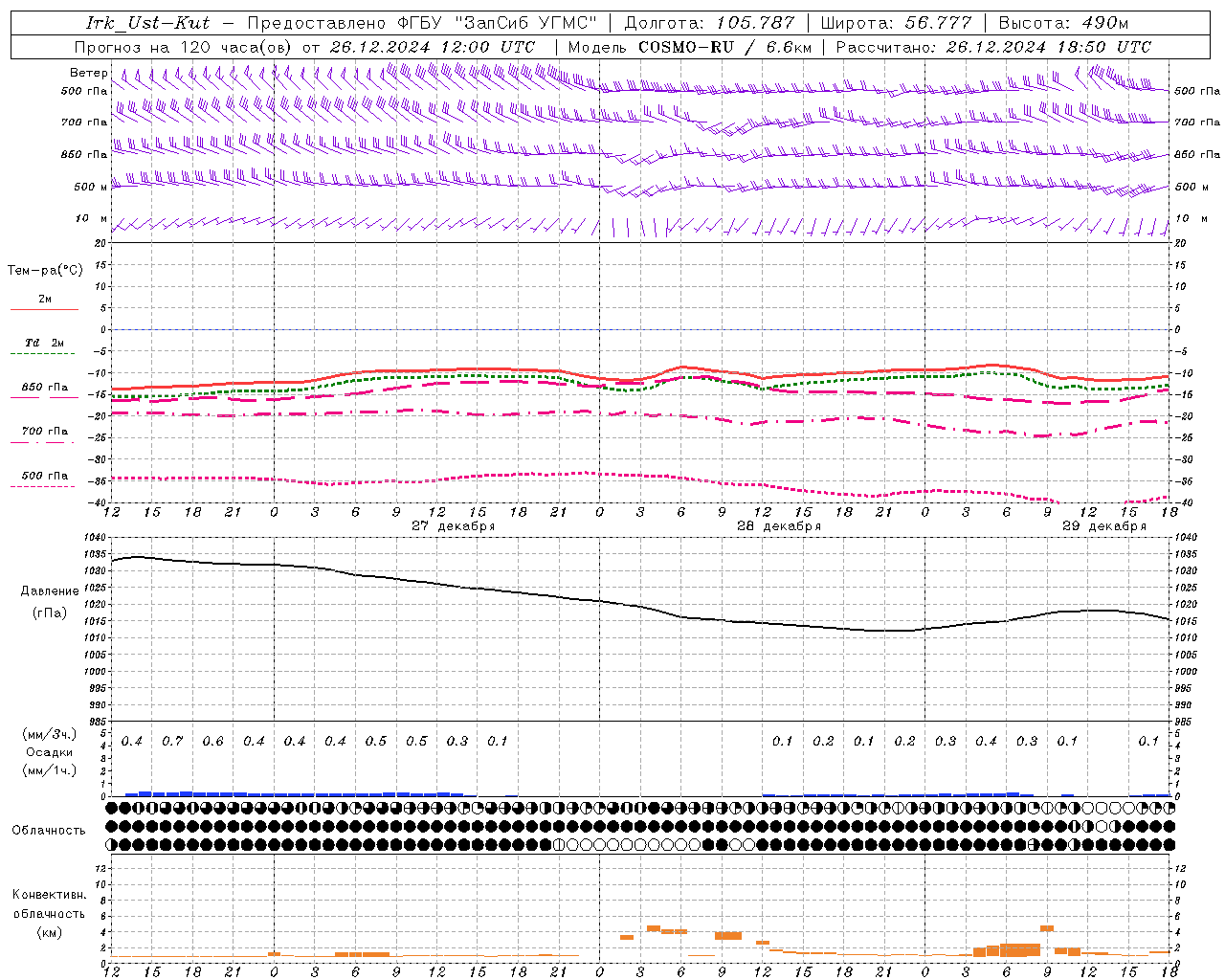1225x980 pixels.
Task: Click the Ветер panel label
Action: pyautogui.click(x=88, y=73)
